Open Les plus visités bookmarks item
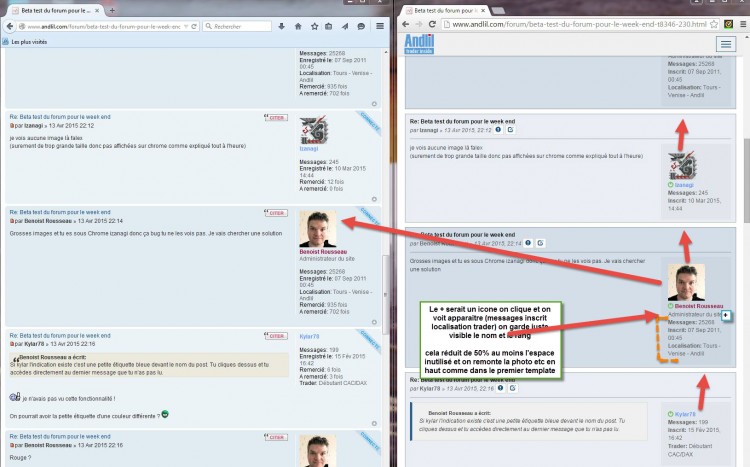 point(29,42)
